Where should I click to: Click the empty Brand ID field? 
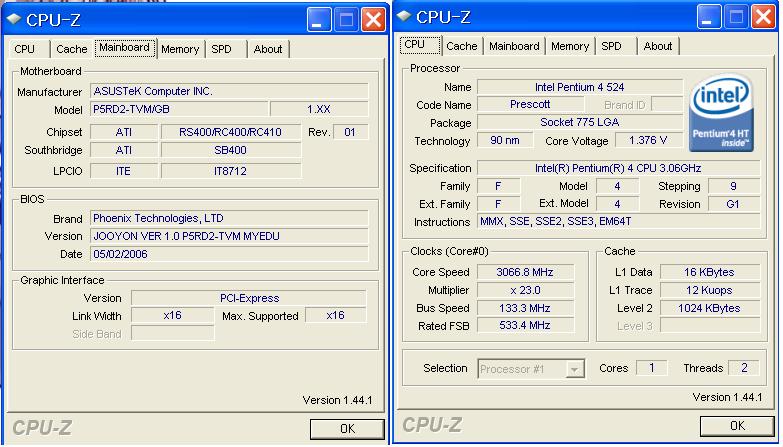coord(667,104)
